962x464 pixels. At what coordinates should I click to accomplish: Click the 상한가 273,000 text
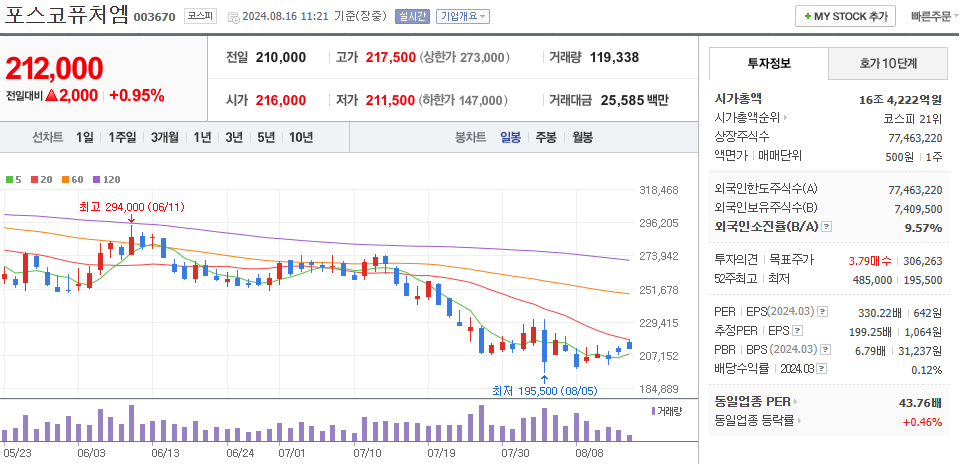pyautogui.click(x=465, y=58)
